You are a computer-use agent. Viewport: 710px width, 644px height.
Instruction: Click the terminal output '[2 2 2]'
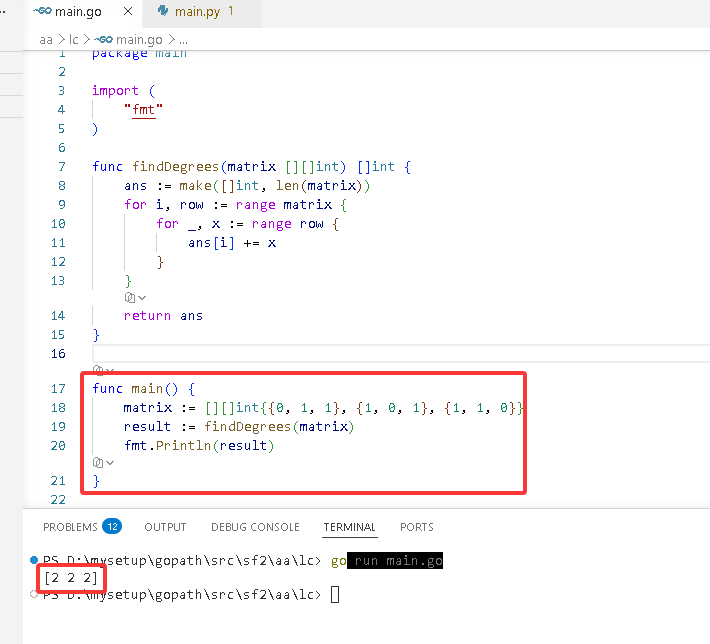(x=71, y=578)
